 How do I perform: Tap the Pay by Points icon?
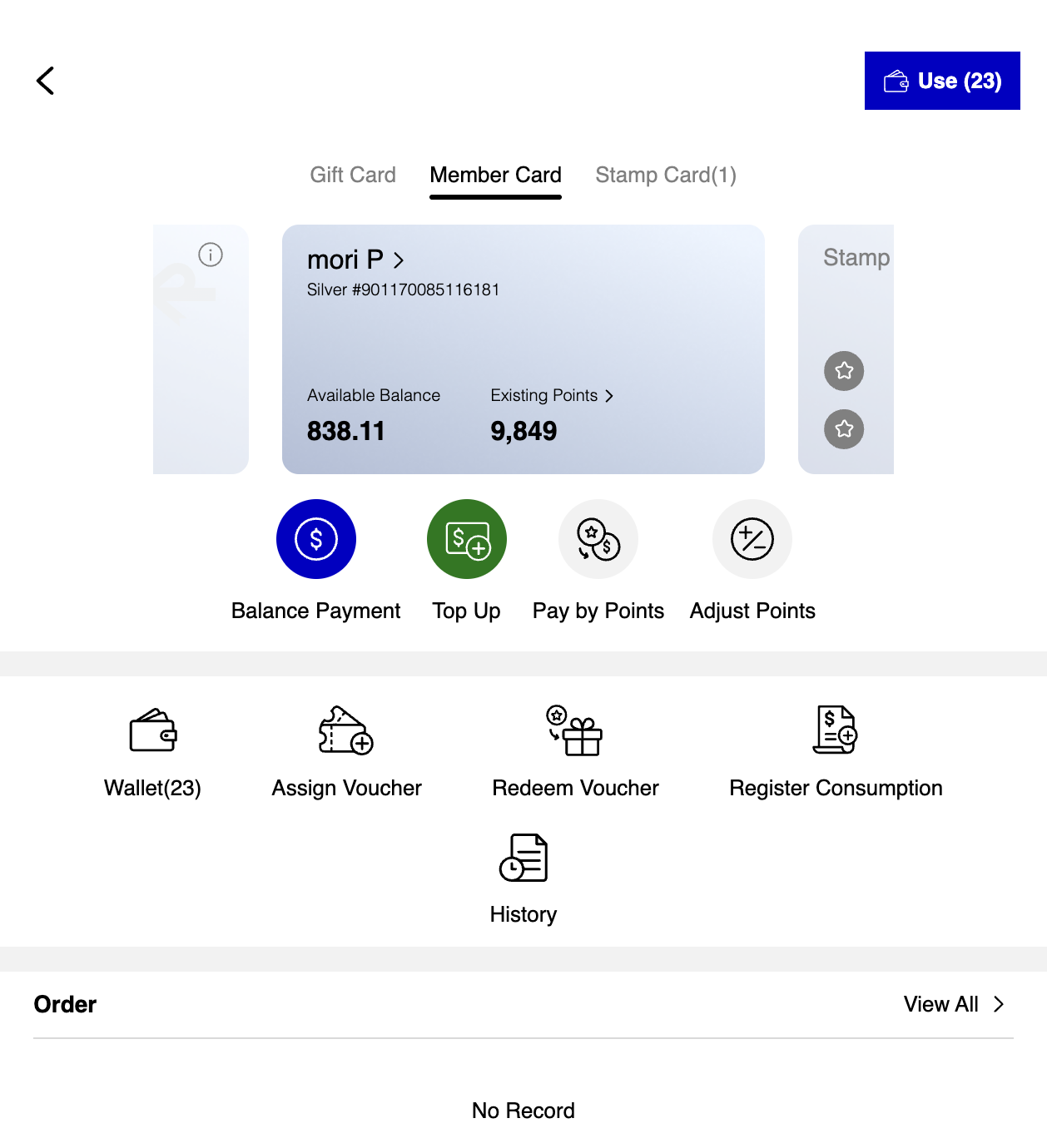pos(598,539)
